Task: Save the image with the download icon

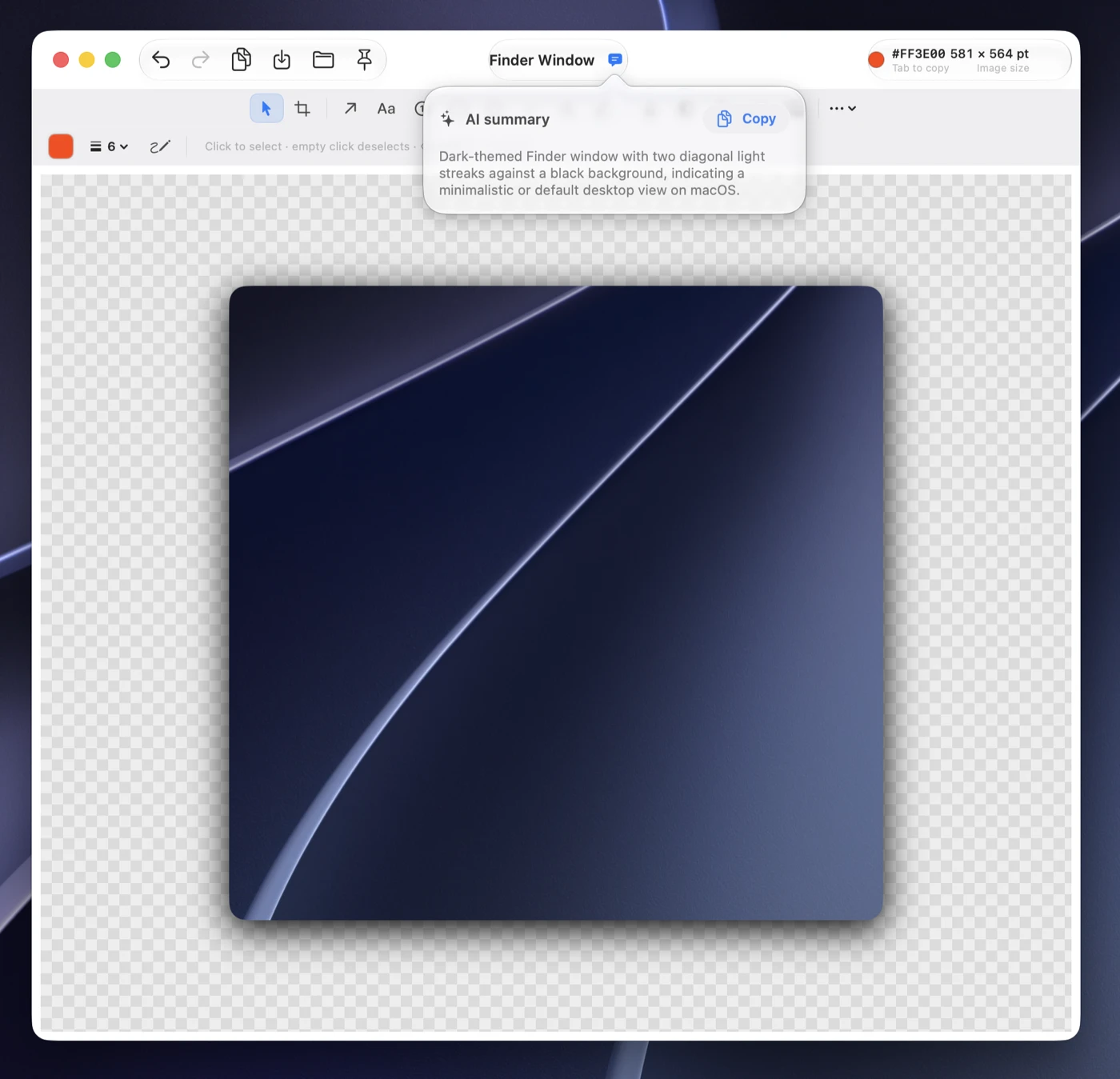Action: click(282, 60)
